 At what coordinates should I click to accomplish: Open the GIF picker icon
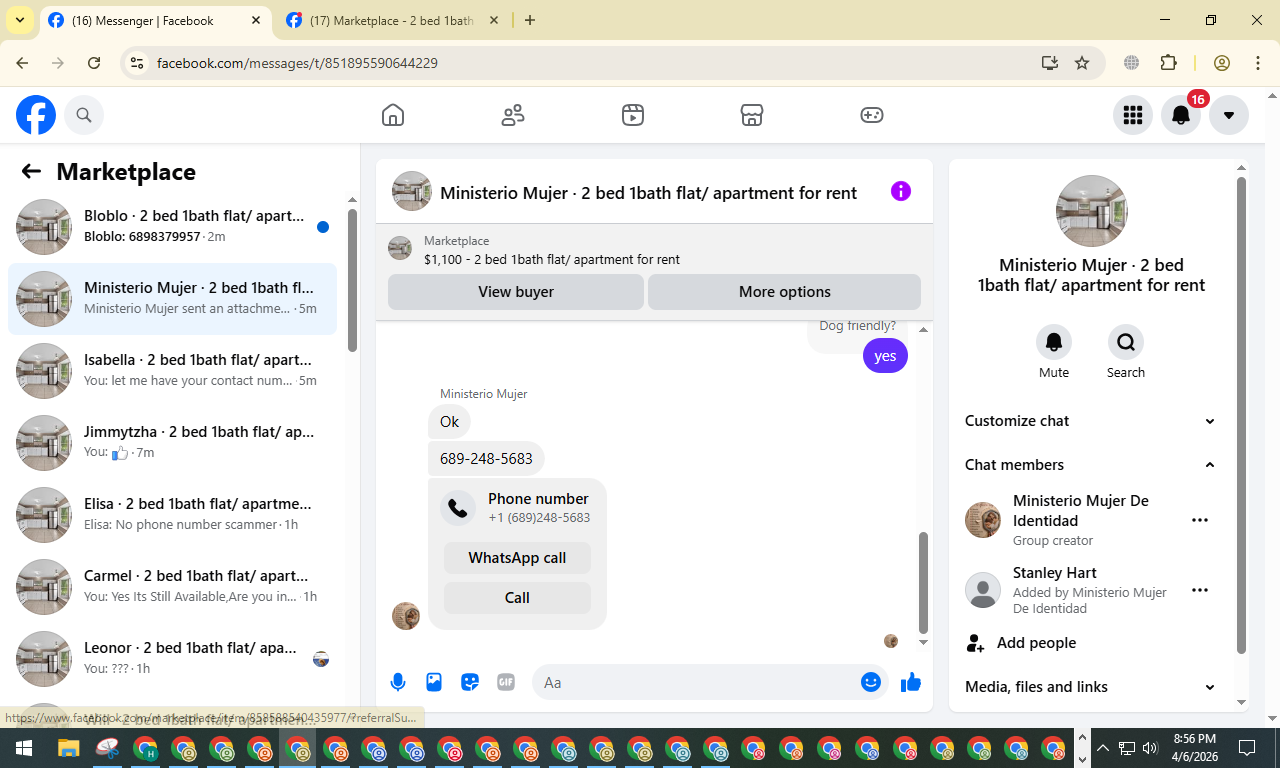(x=506, y=682)
